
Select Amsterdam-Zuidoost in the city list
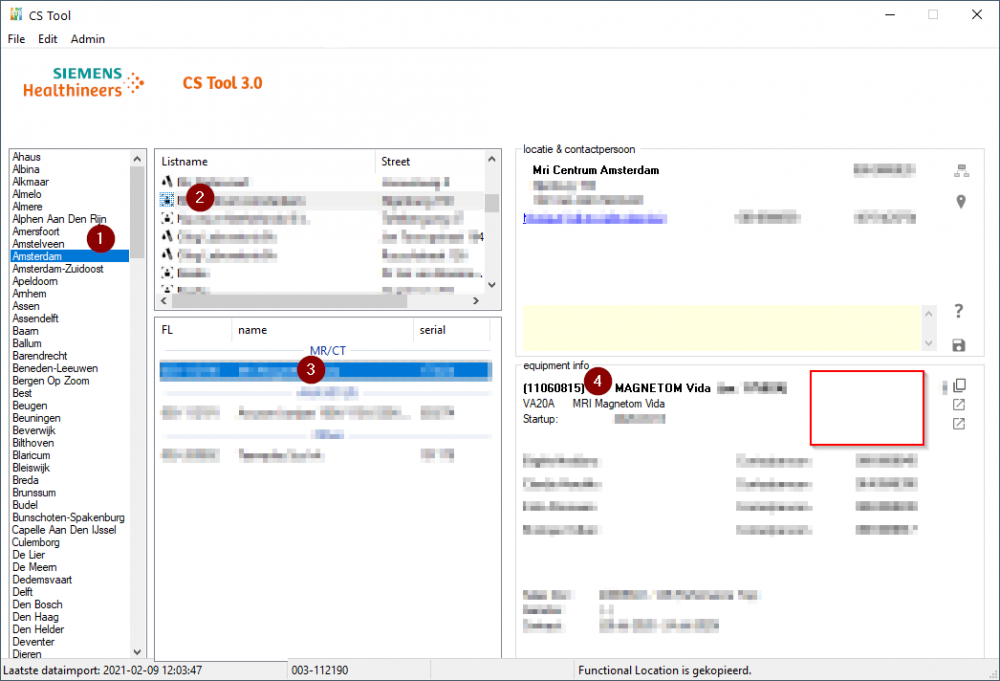[58, 268]
